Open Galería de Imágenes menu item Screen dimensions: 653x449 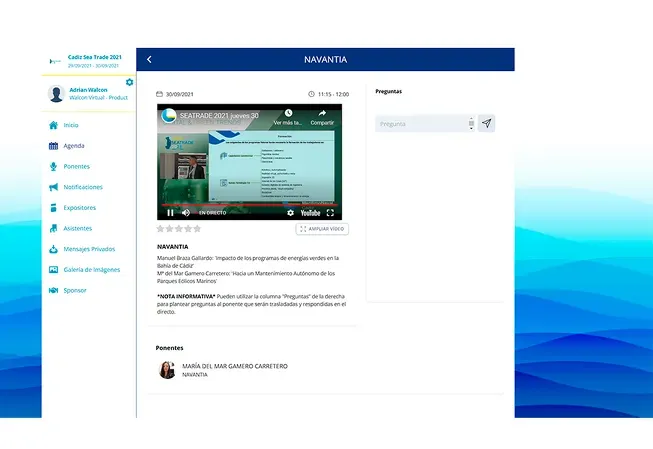pos(92,269)
